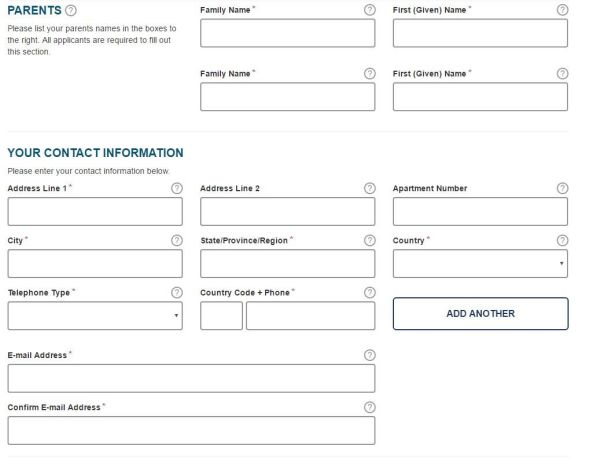
Task: Open the E-mail Address help icon
Action: (x=369, y=355)
